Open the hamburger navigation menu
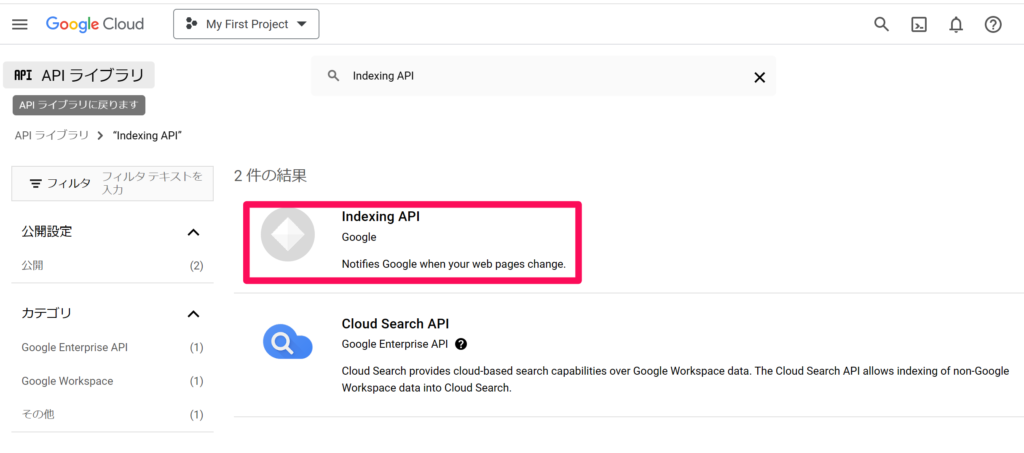The width and height of the screenshot is (1024, 453). (x=20, y=25)
